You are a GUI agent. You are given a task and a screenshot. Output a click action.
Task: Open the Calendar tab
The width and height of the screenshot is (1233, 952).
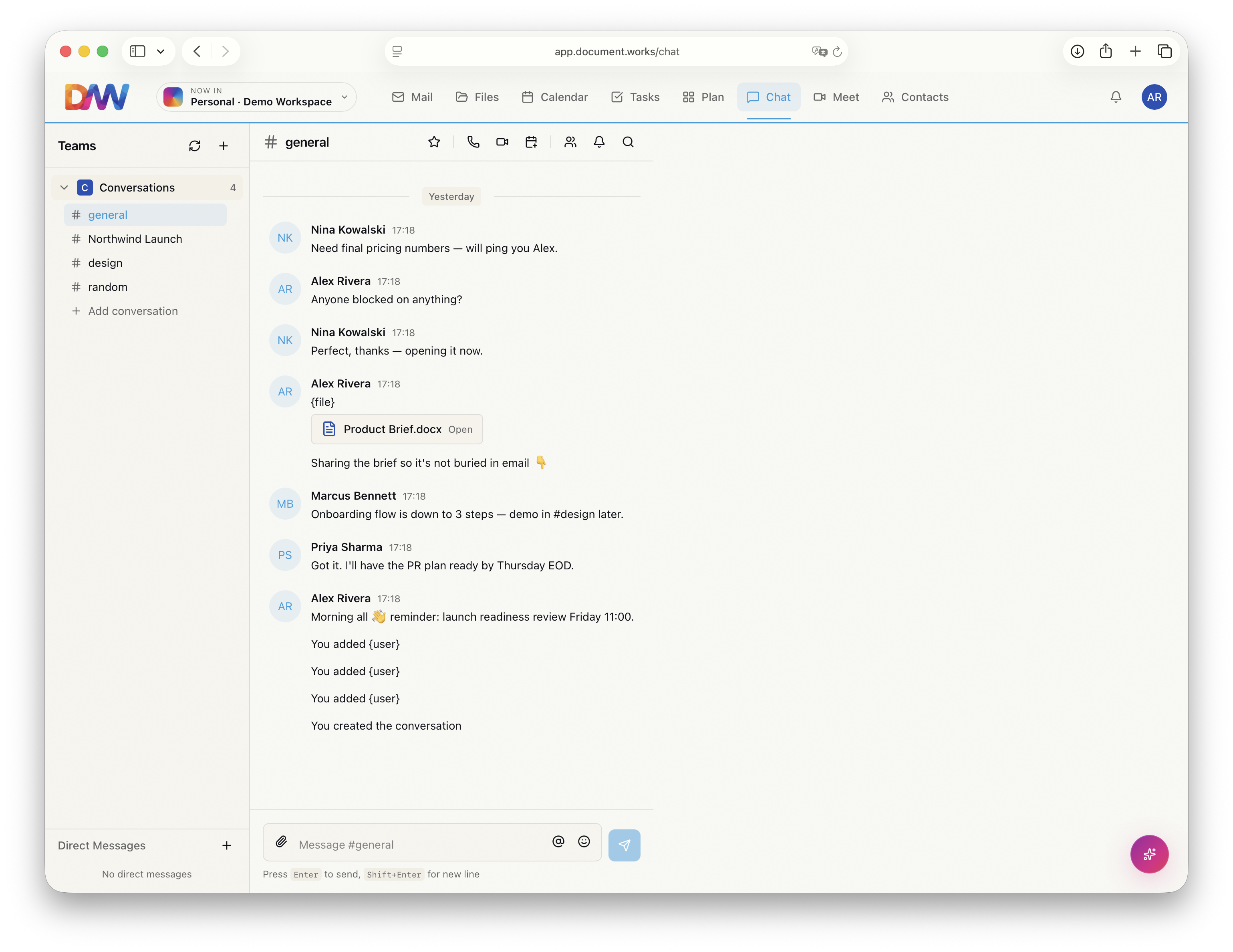(x=554, y=97)
